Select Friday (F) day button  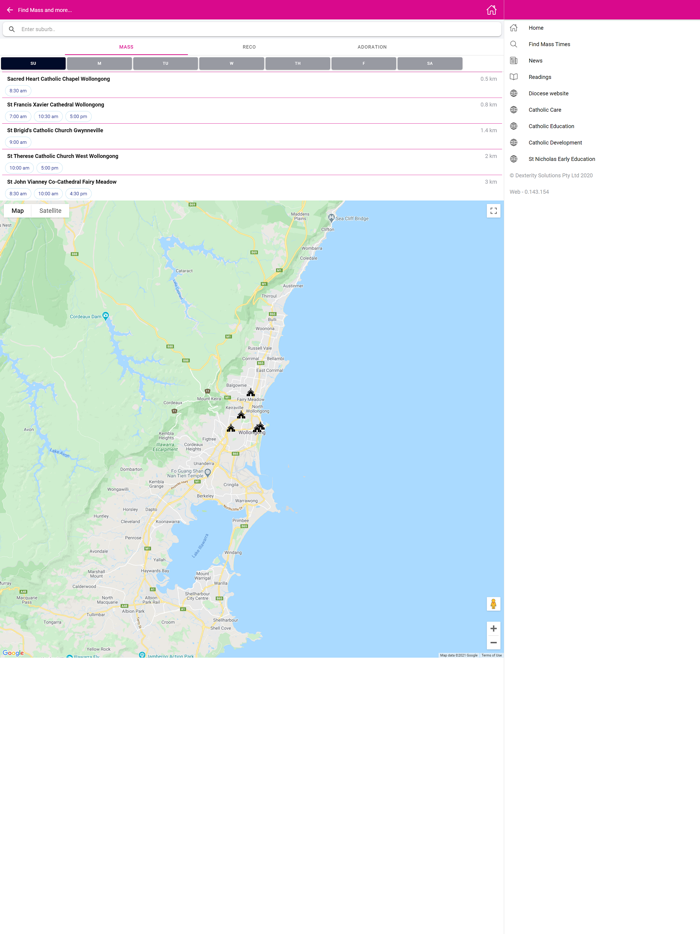point(364,64)
